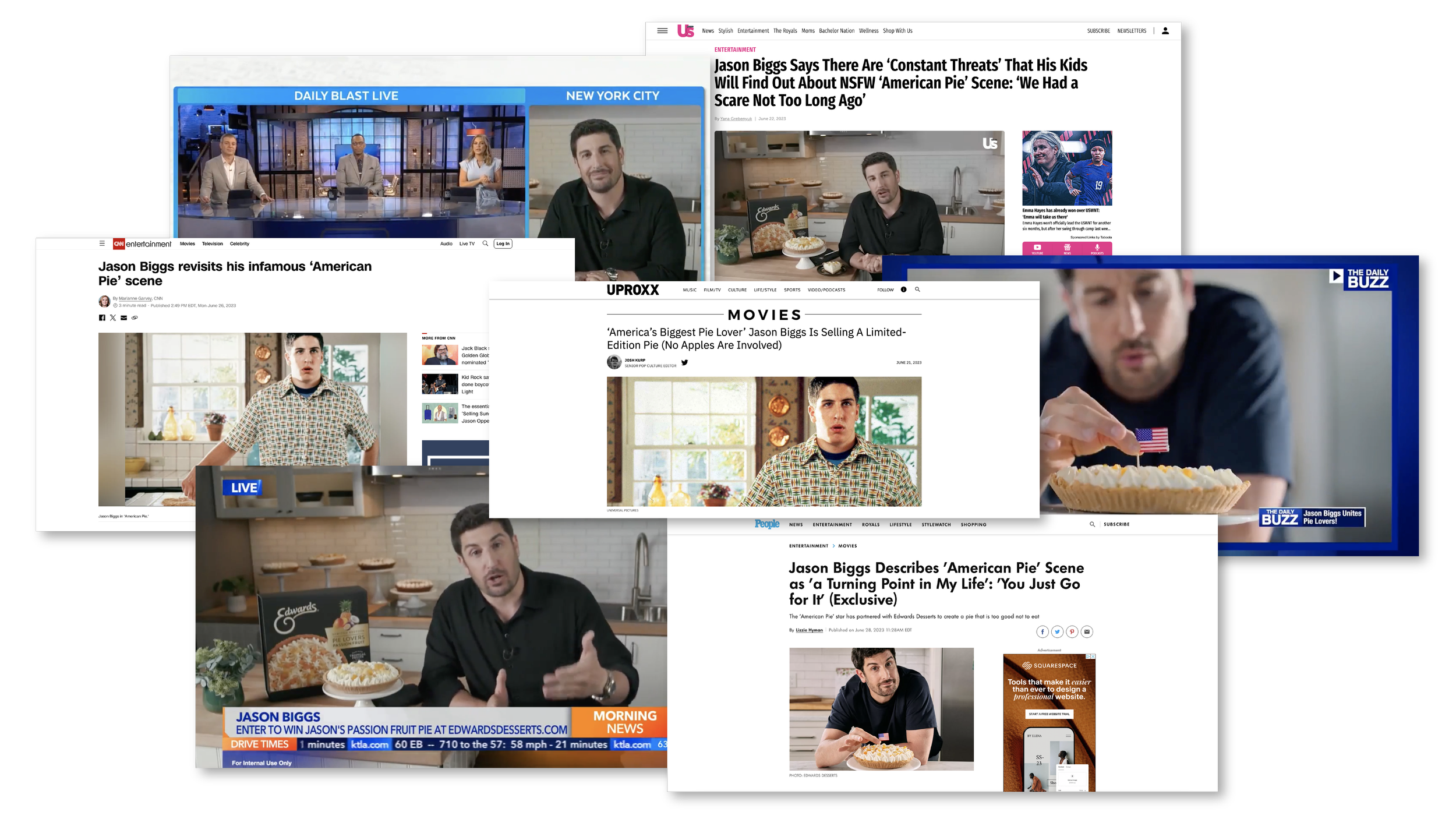Click SUBSCRIBE on People header
This screenshot has width=1456, height=819.
pos(1116,524)
